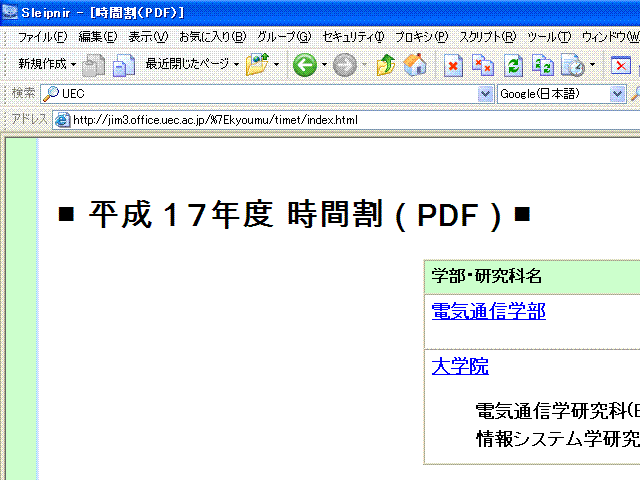The height and width of the screenshot is (480, 640).
Task: Open the ファイル(F) menu
Action: 42,37
